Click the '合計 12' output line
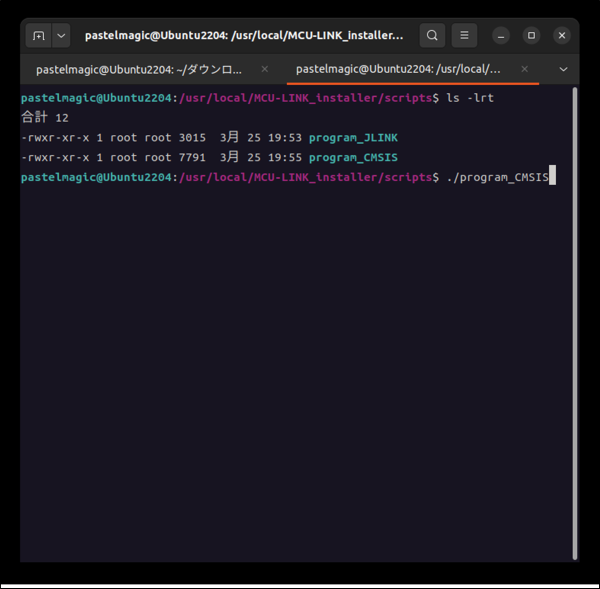Image resolution: width=600 pixels, height=589 pixels. pos(45,118)
